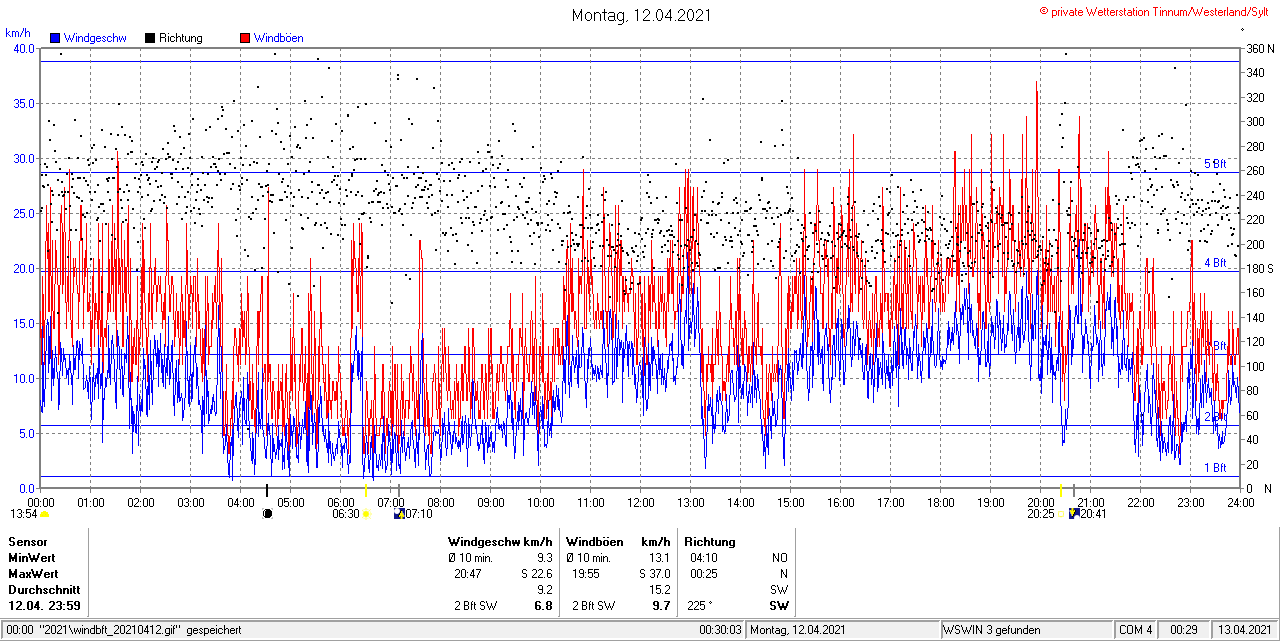The height and width of the screenshot is (641, 1280).
Task: Click the MinWert row label
Action: pos(32,558)
